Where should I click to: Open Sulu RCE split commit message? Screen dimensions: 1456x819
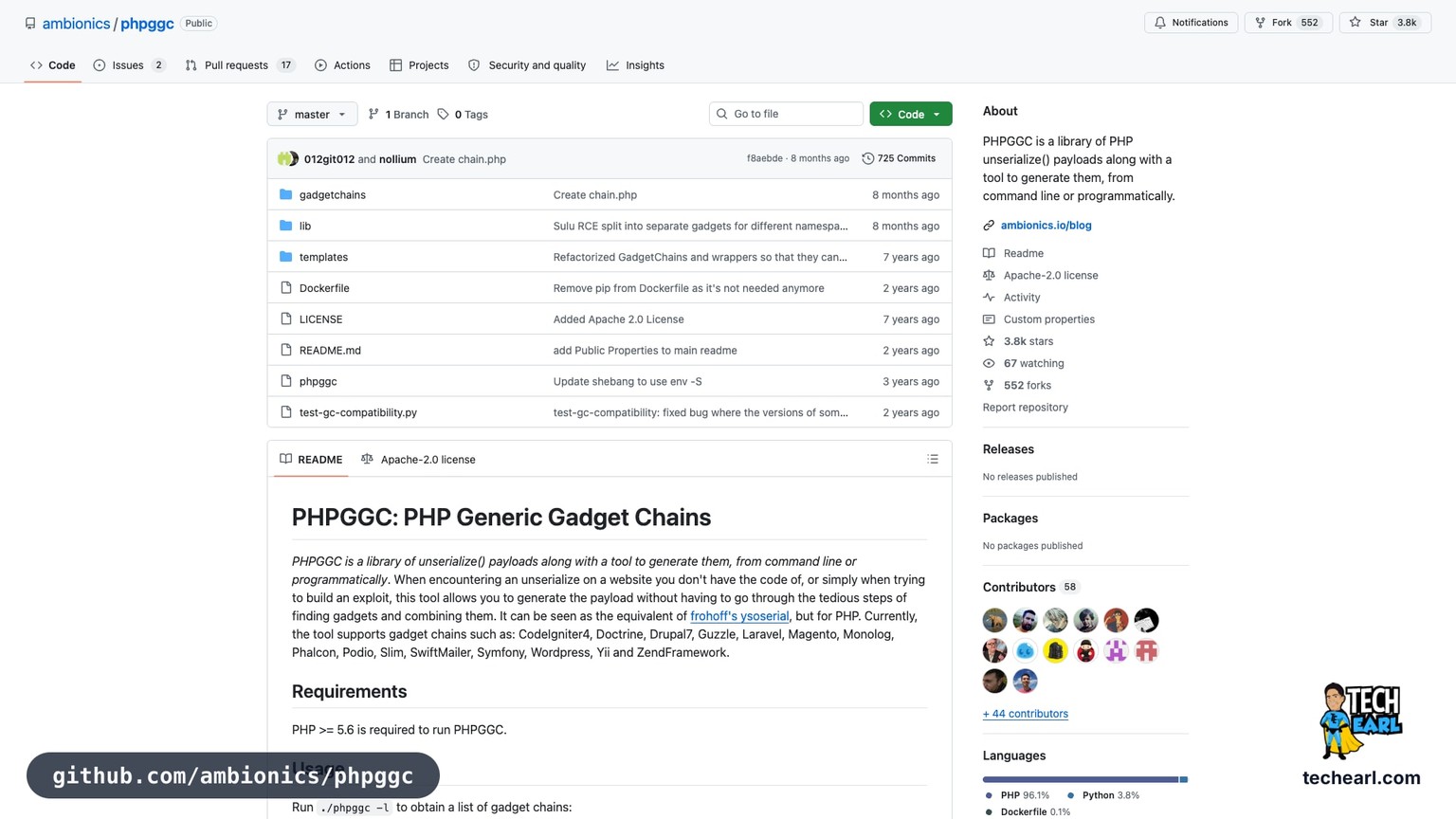tap(701, 227)
